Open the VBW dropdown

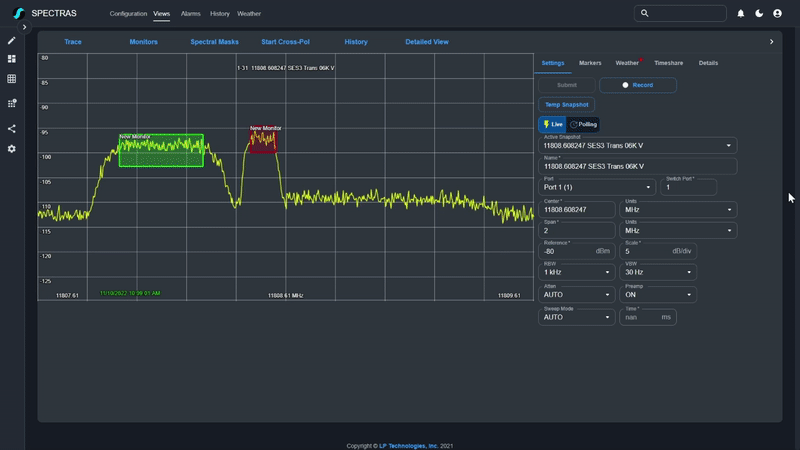pos(658,272)
